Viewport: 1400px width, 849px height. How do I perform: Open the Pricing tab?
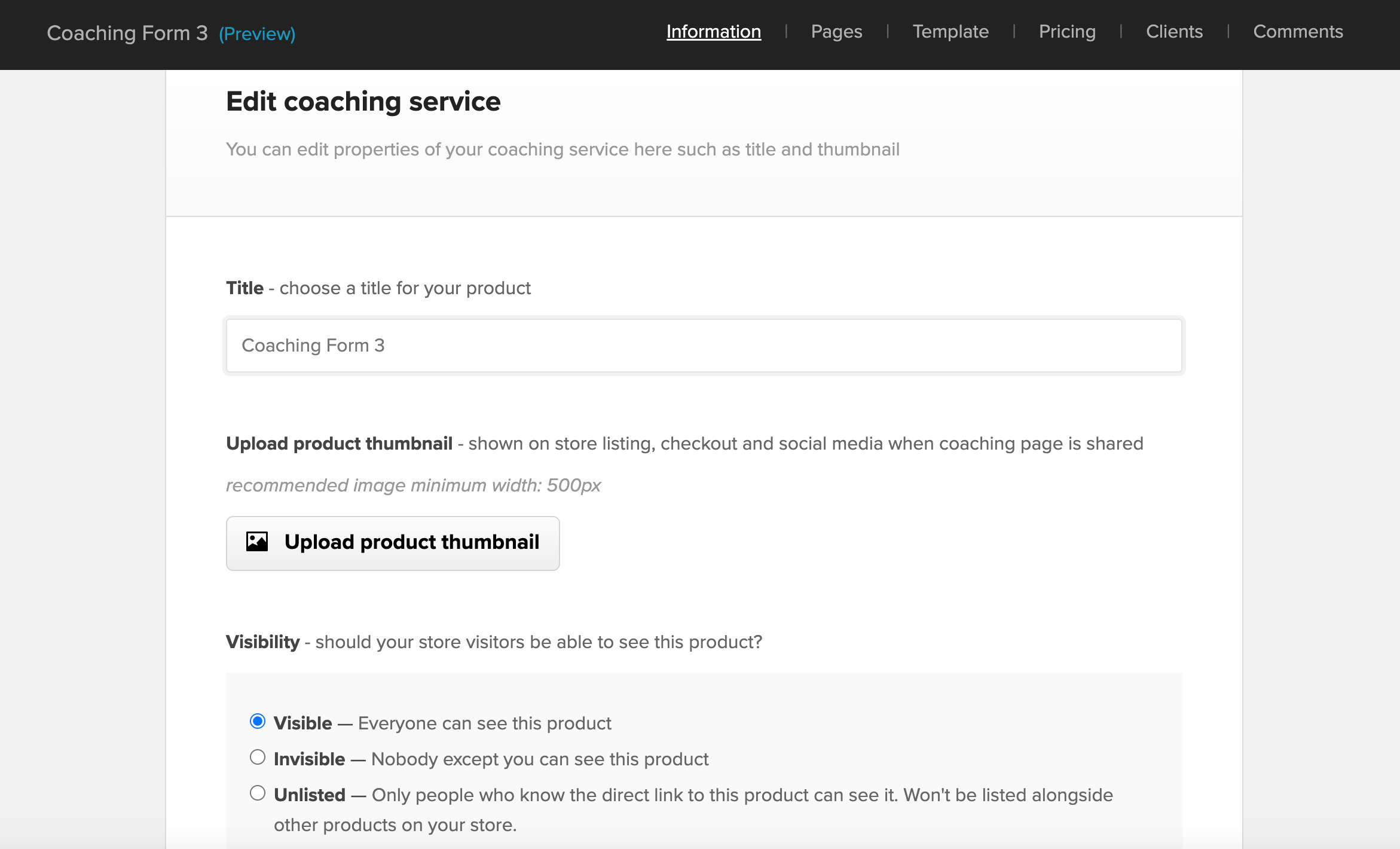(x=1067, y=32)
